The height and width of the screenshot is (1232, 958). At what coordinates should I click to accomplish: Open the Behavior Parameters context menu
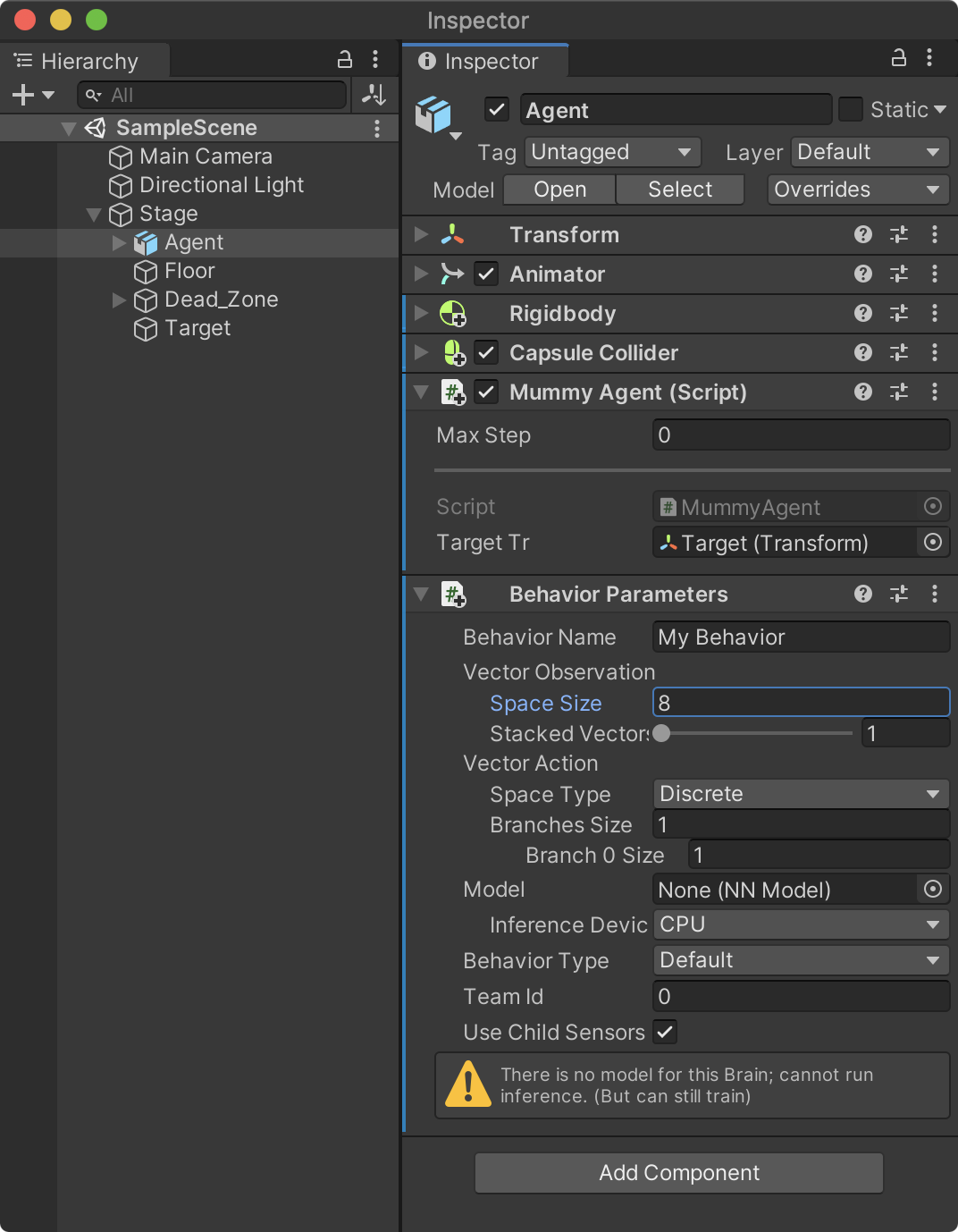coord(935,594)
